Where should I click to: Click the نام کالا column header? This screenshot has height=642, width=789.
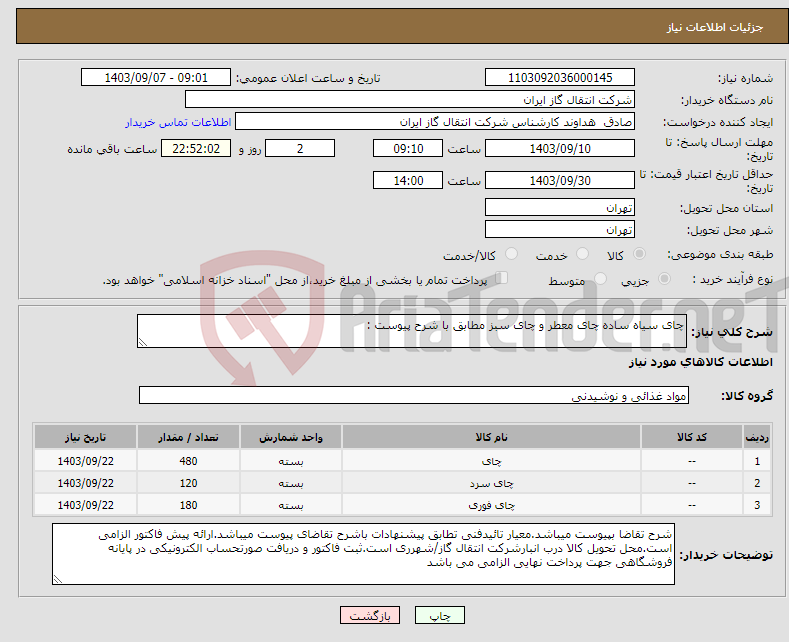click(491, 437)
